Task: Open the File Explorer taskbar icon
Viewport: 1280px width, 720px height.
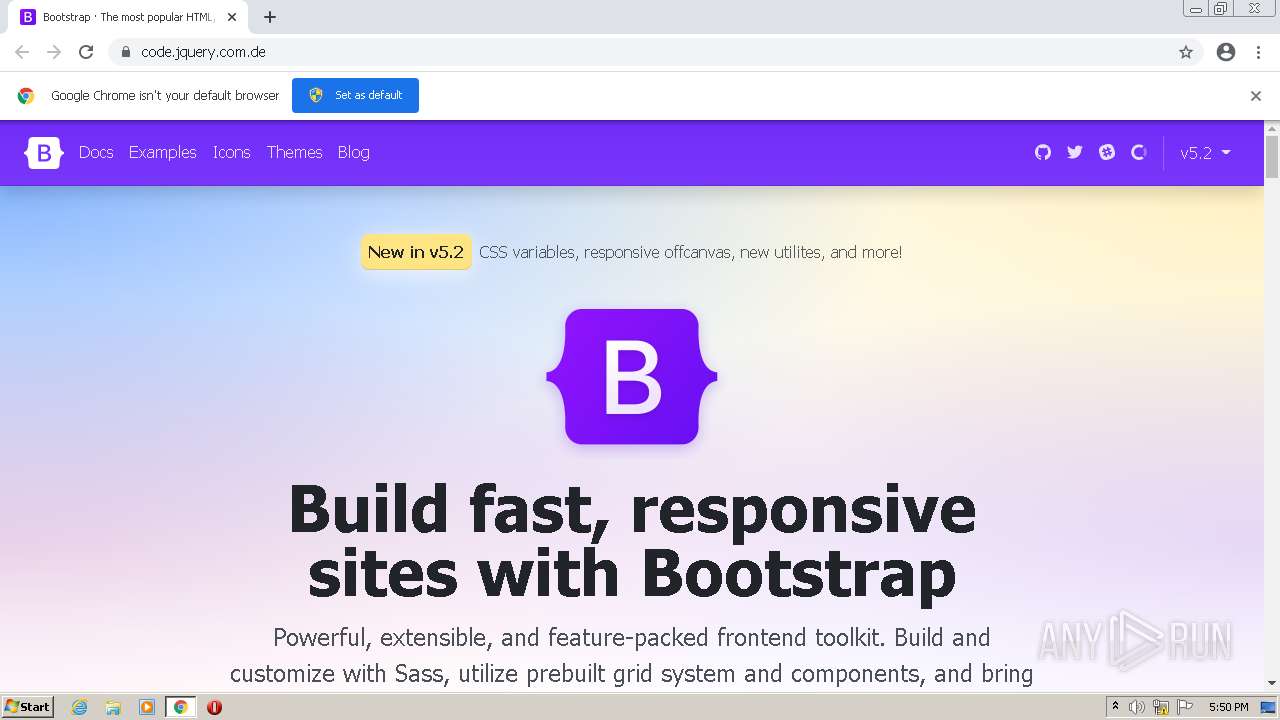Action: [113, 707]
